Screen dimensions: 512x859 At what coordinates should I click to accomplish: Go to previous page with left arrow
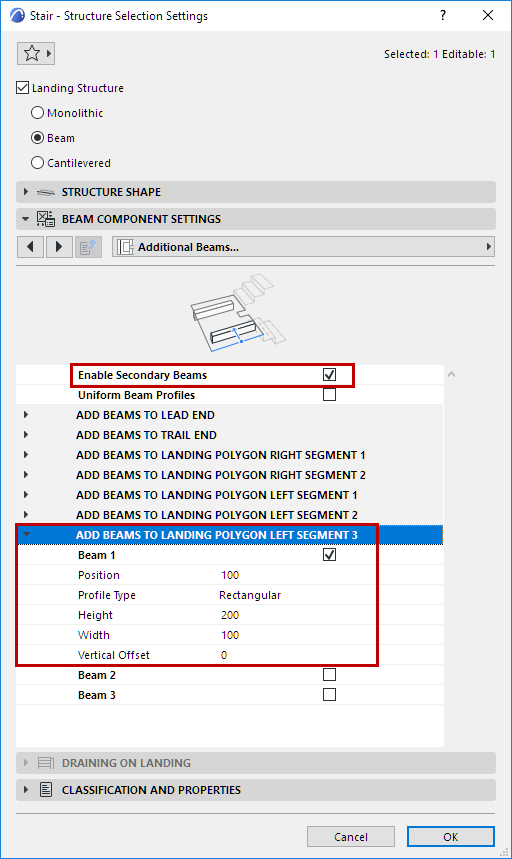(31, 247)
